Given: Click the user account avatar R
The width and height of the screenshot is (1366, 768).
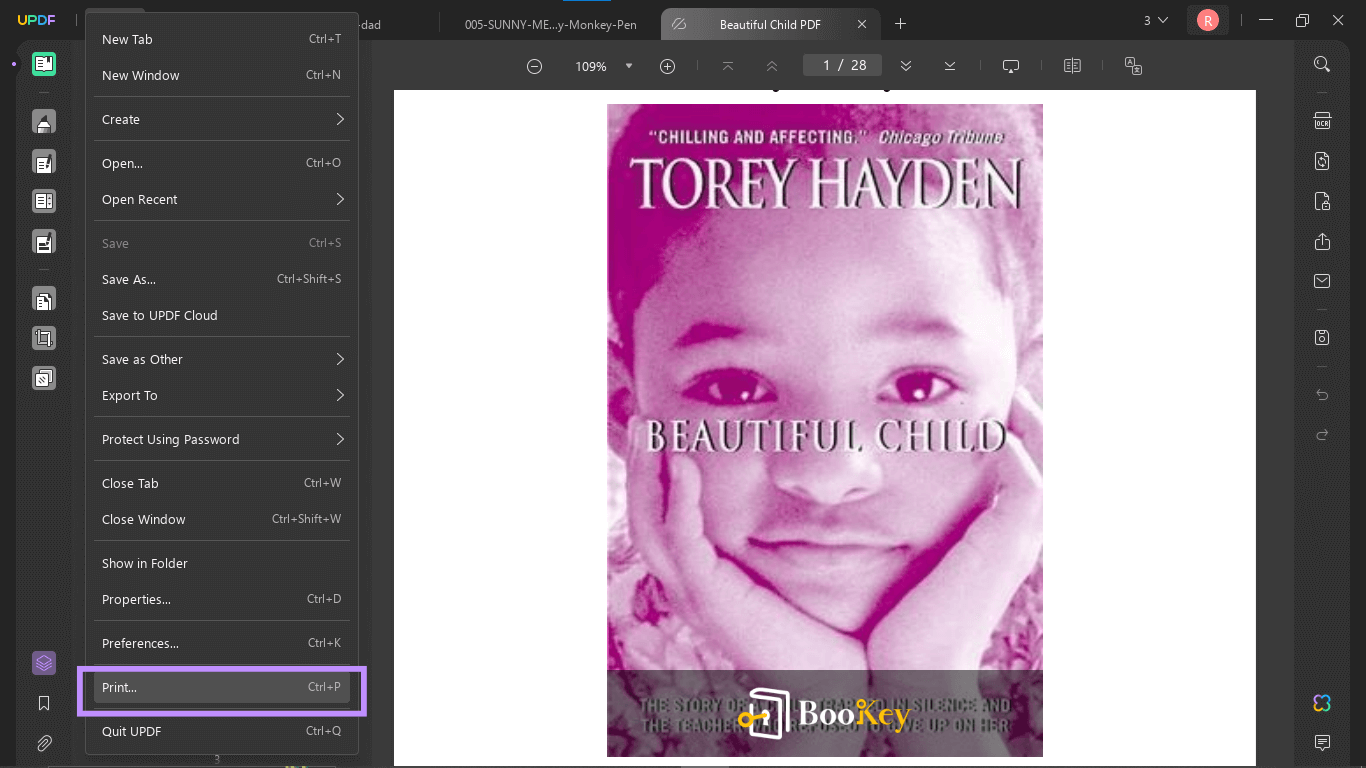Looking at the screenshot, I should pos(1208,20).
